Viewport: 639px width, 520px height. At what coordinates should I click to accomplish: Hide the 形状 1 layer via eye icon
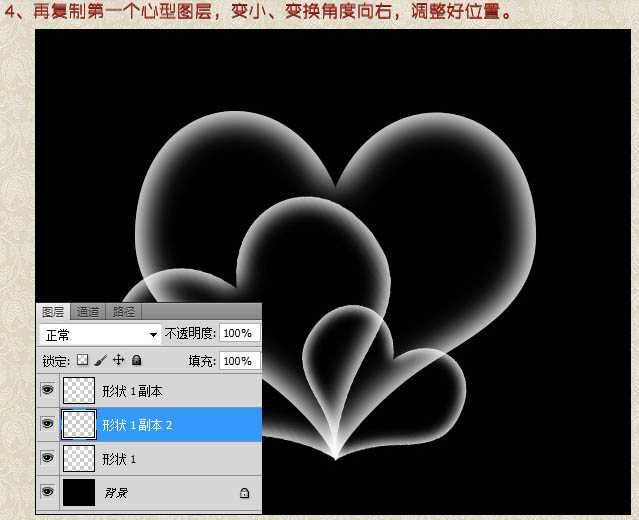tap(47, 458)
